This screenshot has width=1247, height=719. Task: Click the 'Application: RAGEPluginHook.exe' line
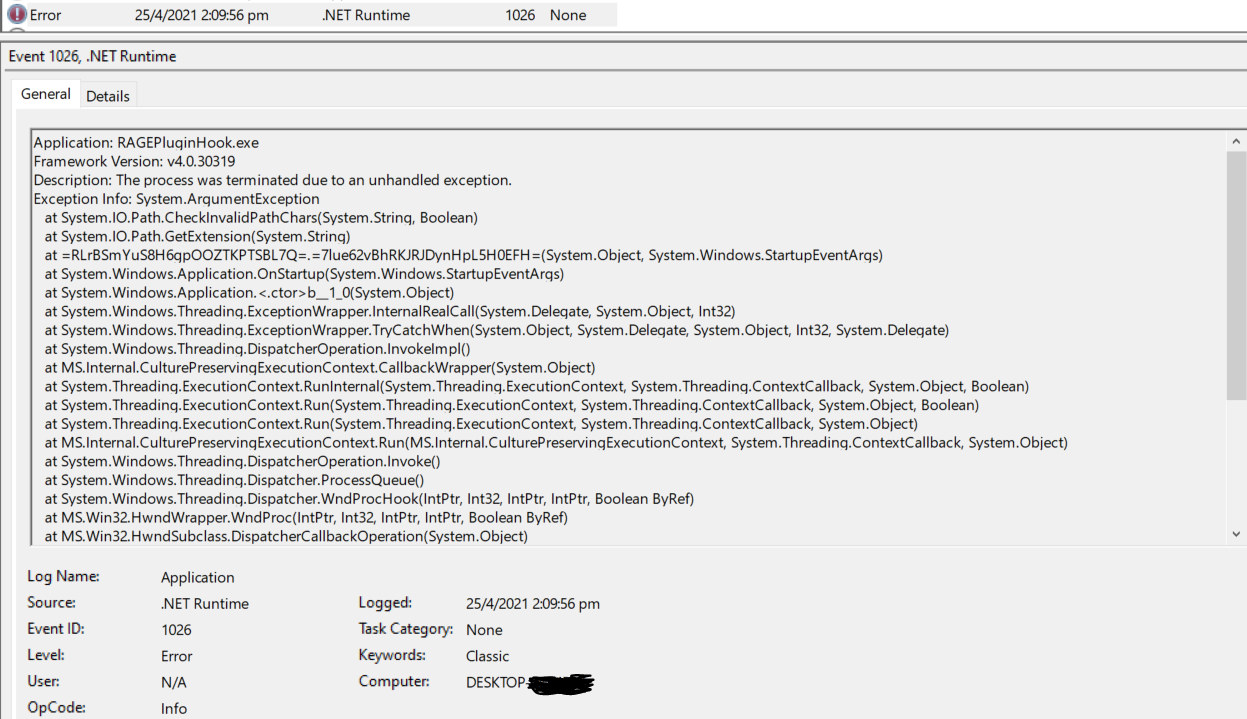[146, 143]
